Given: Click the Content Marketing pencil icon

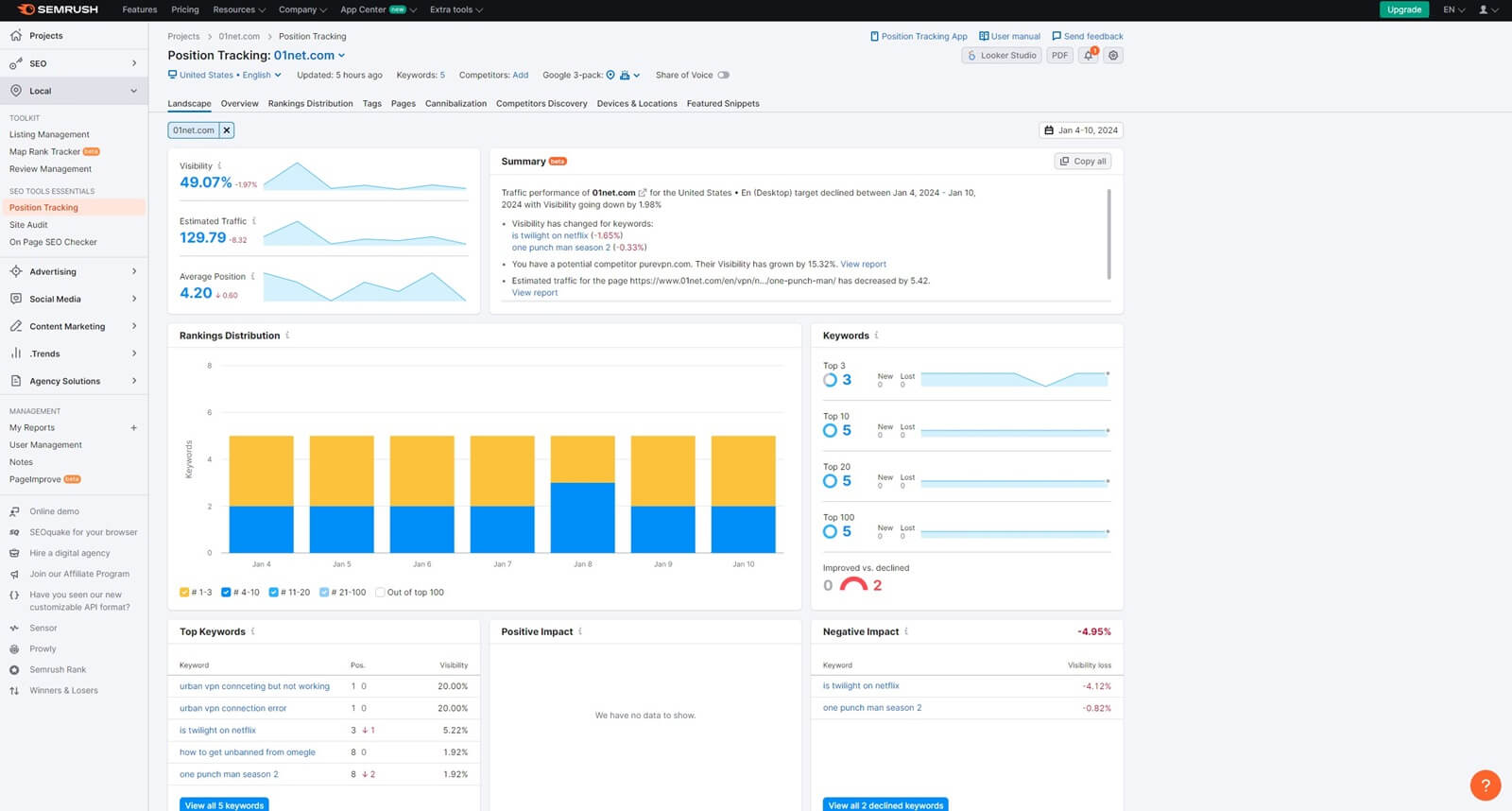Looking at the screenshot, I should pyautogui.click(x=16, y=326).
